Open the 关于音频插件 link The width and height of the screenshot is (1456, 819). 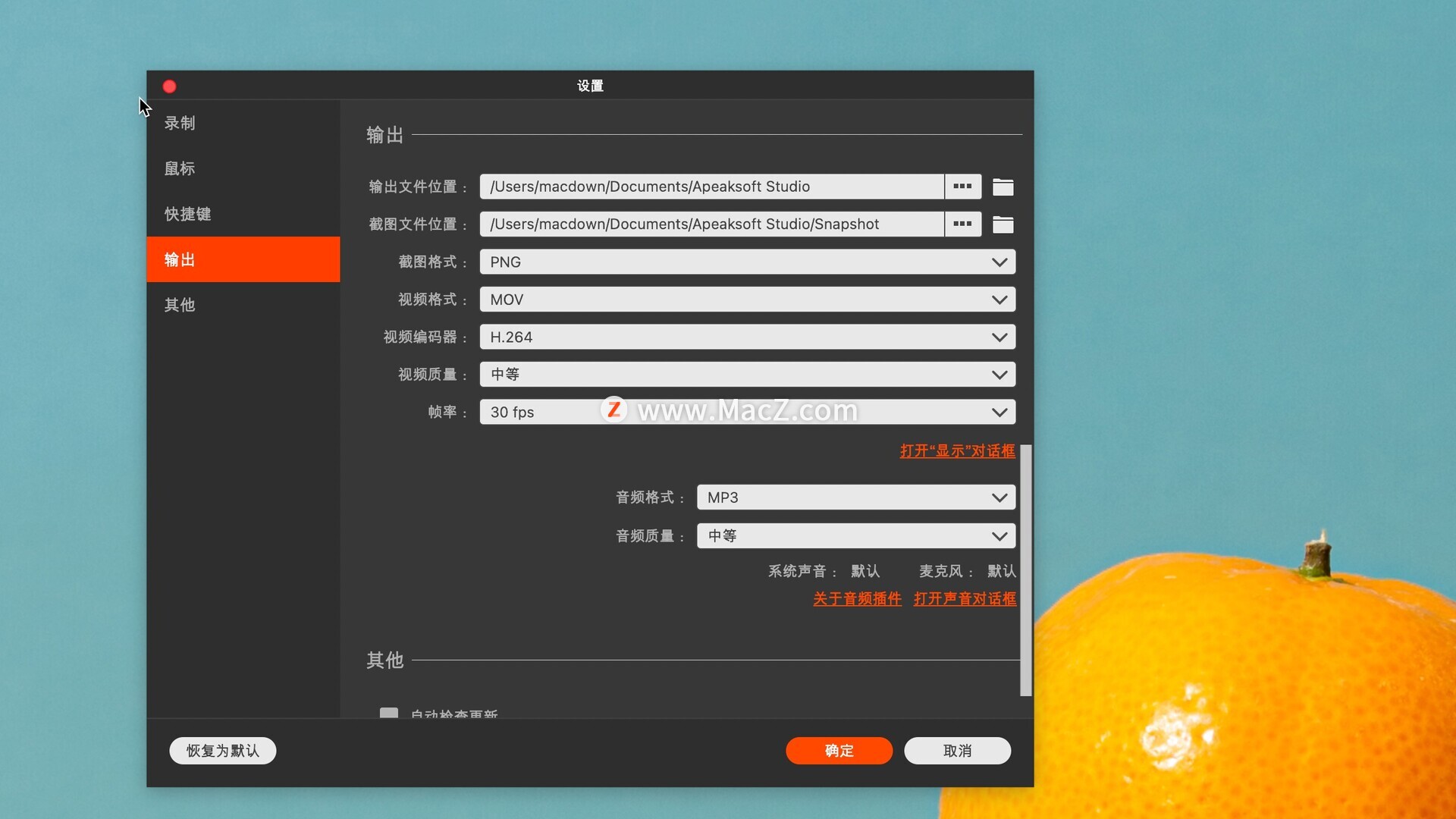click(x=857, y=599)
